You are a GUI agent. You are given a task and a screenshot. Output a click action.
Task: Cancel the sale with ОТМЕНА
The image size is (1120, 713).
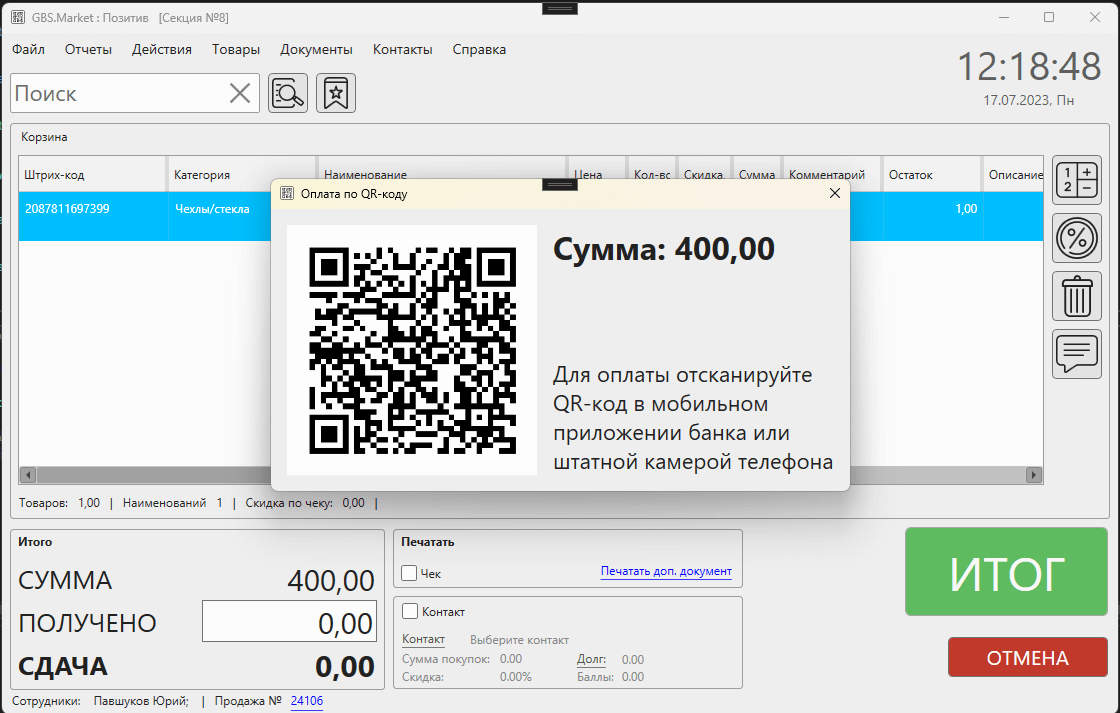tap(1027, 657)
